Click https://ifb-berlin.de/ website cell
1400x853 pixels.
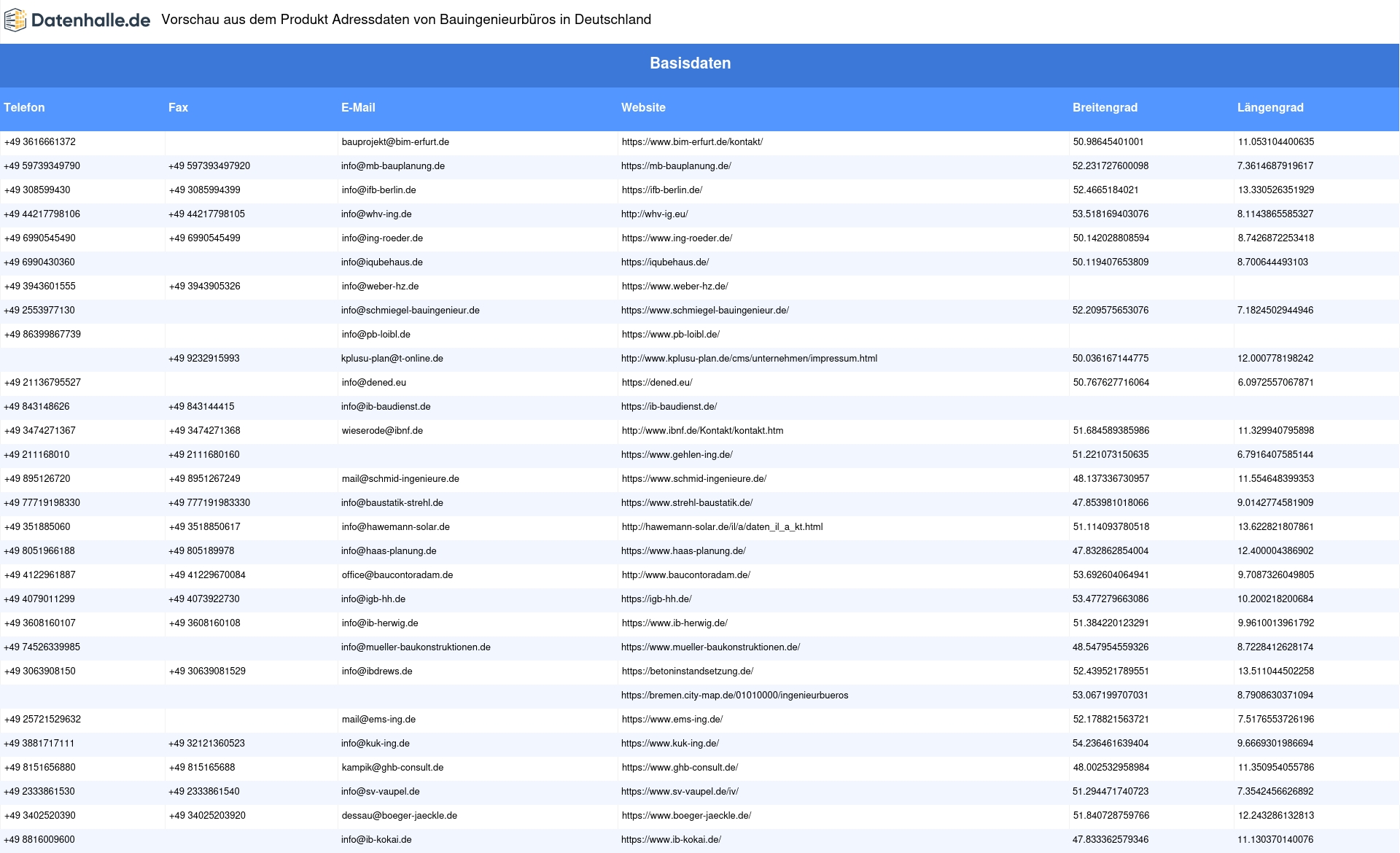click(x=662, y=190)
